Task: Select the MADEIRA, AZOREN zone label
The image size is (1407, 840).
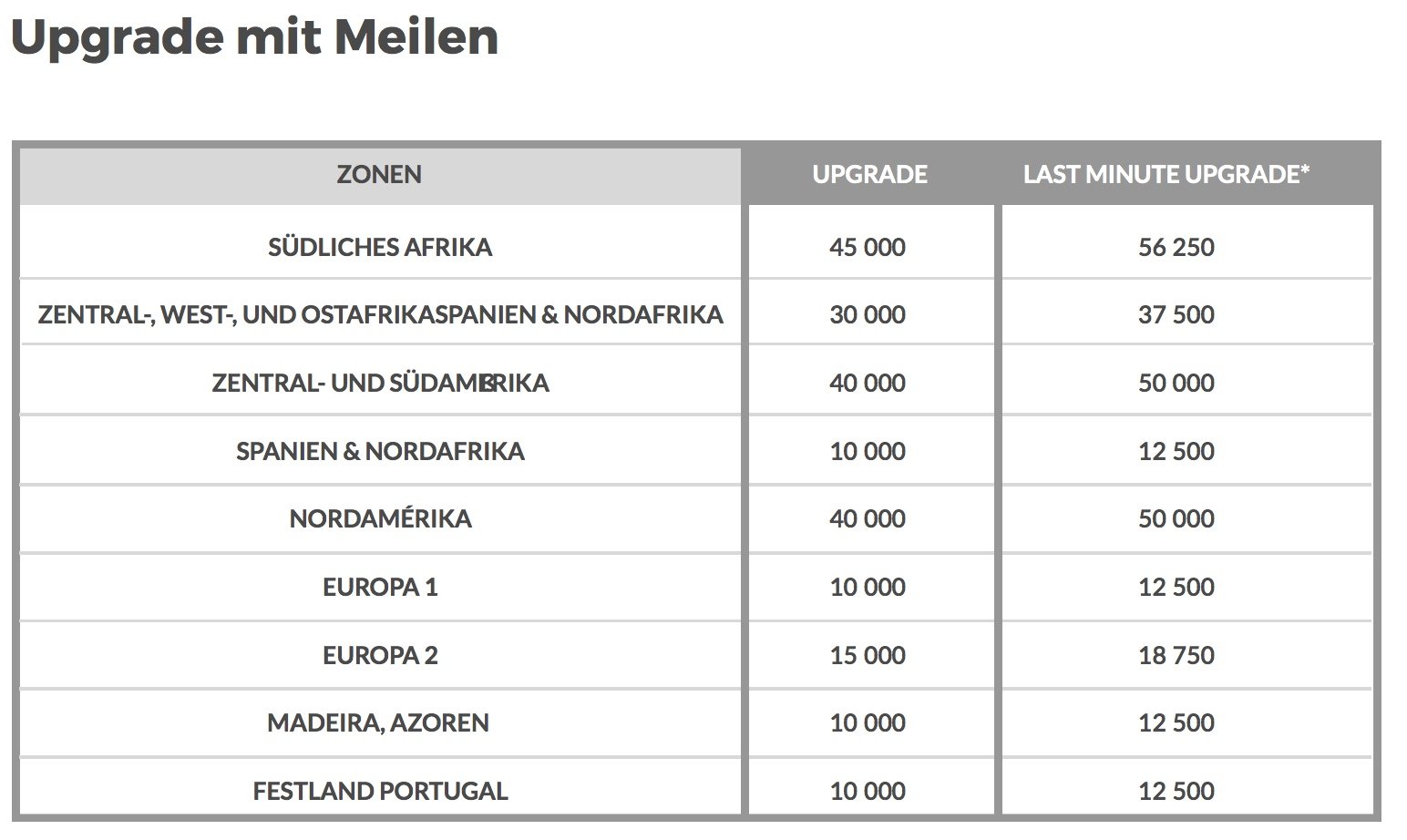Action: pos(378,722)
